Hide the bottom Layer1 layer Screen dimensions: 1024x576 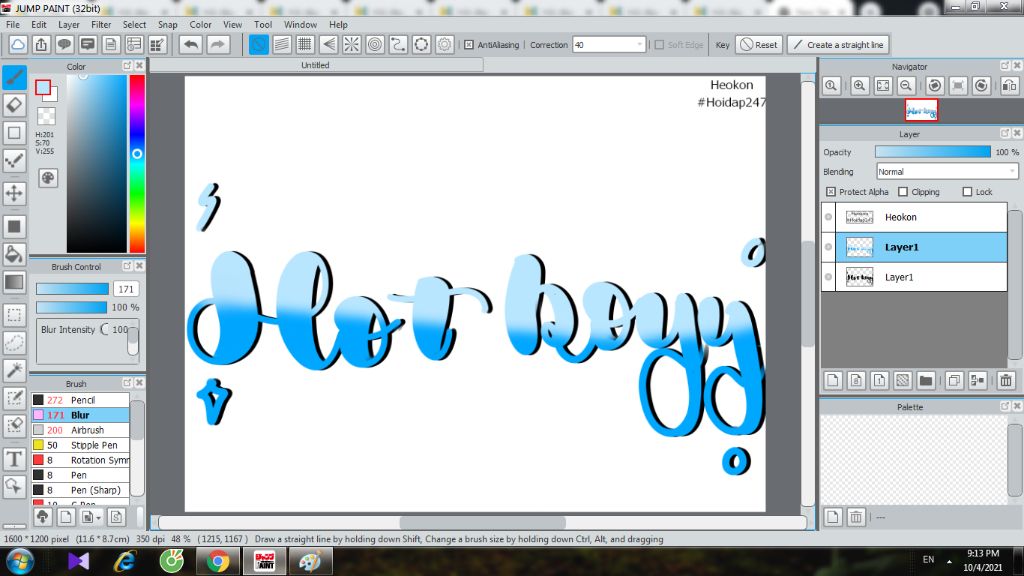point(828,277)
